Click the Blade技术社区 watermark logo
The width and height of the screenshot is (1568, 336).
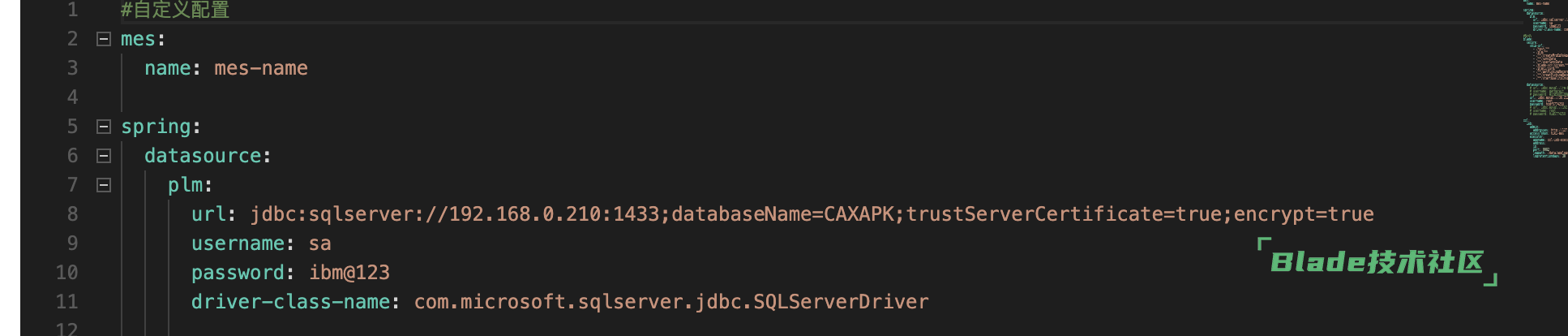click(1376, 262)
